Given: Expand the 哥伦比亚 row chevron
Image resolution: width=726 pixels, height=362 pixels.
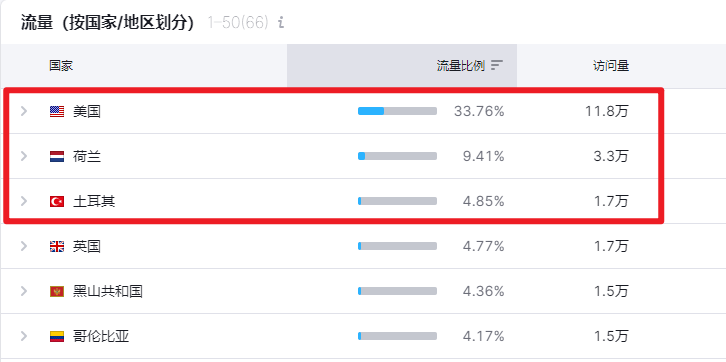Looking at the screenshot, I should (24, 336).
